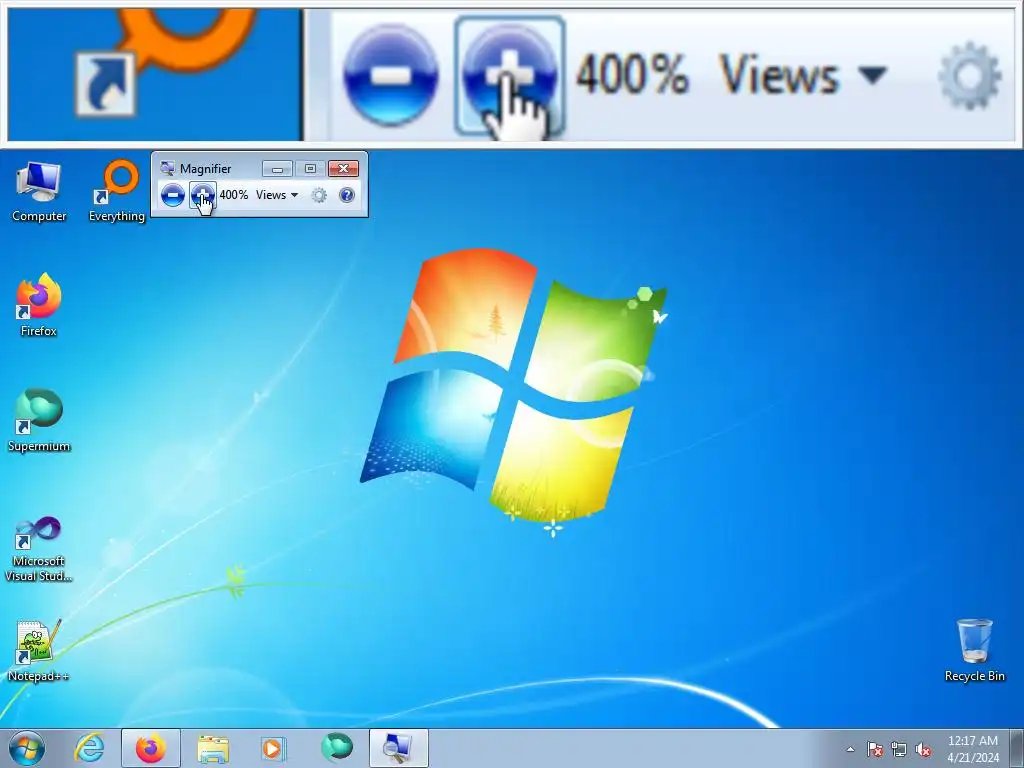
Task: Select the Firefox desktop shortcut
Action: click(39, 306)
